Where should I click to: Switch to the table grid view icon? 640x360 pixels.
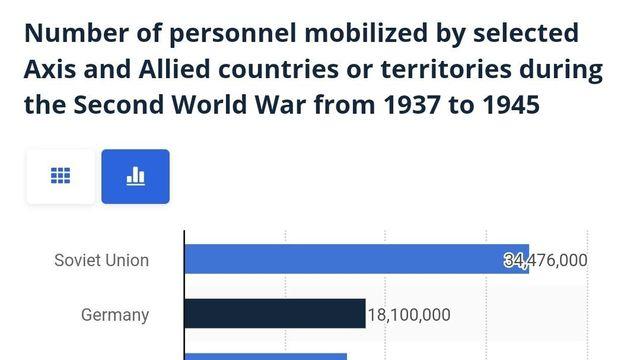pyautogui.click(x=60, y=176)
